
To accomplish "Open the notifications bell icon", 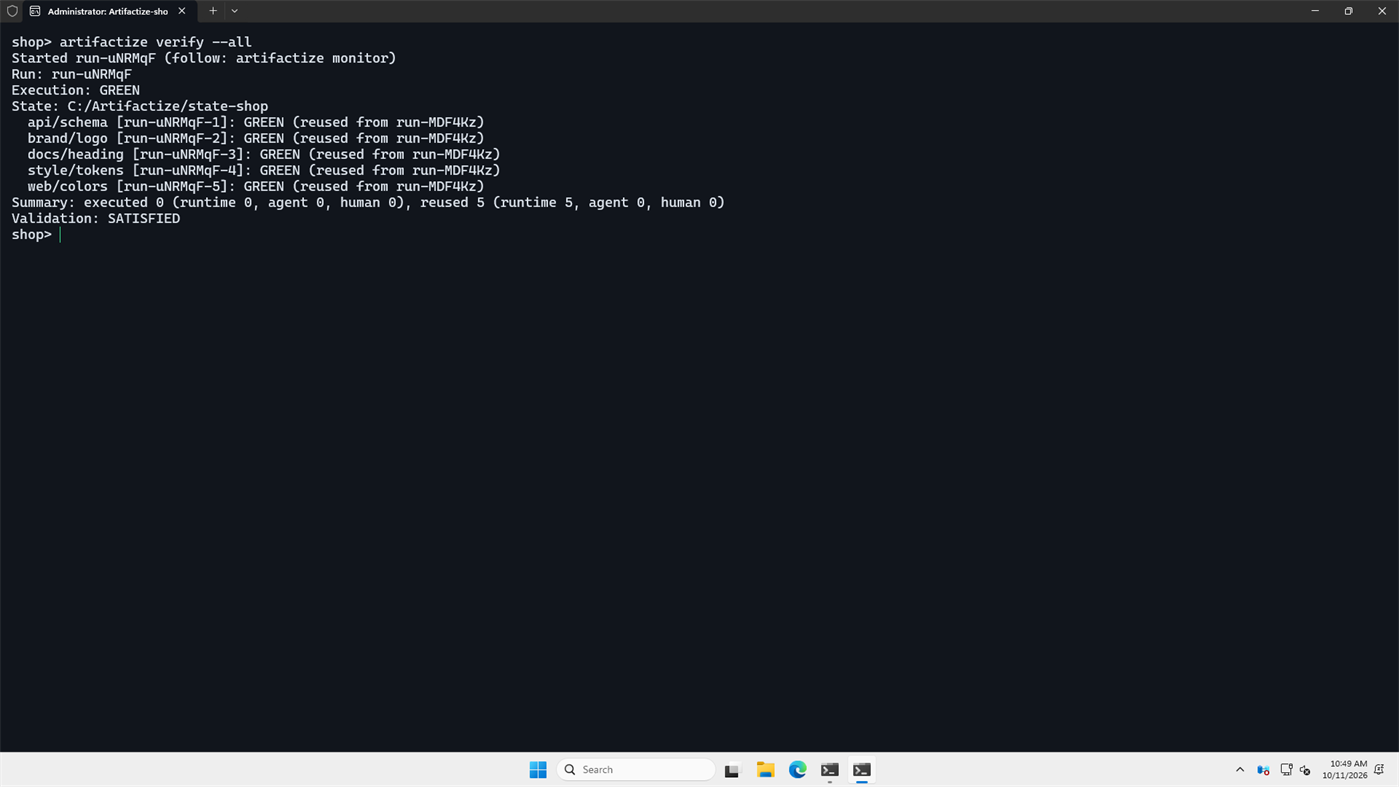I will pos(1379,770).
